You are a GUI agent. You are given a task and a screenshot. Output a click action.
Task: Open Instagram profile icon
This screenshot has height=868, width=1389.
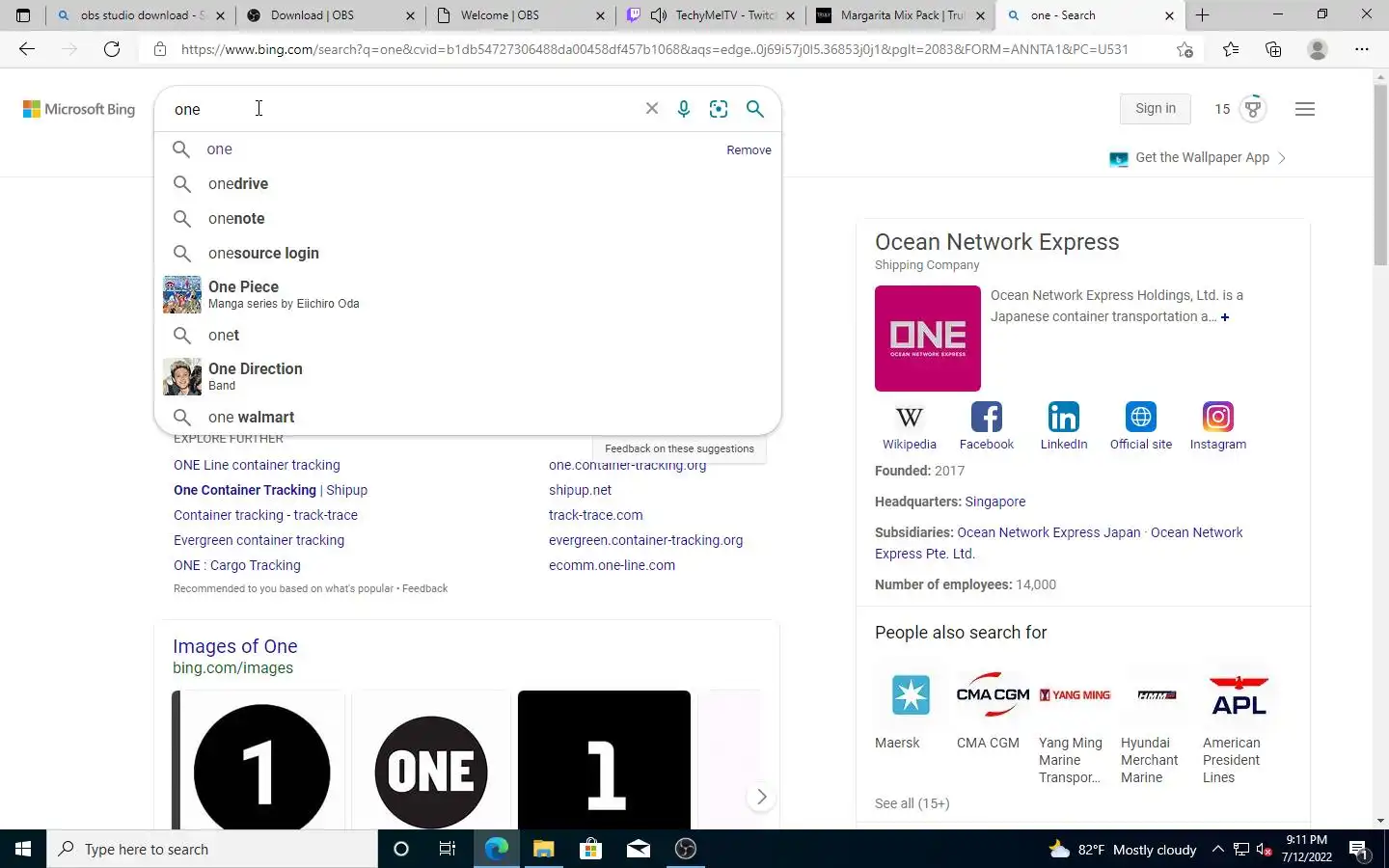(1218, 426)
